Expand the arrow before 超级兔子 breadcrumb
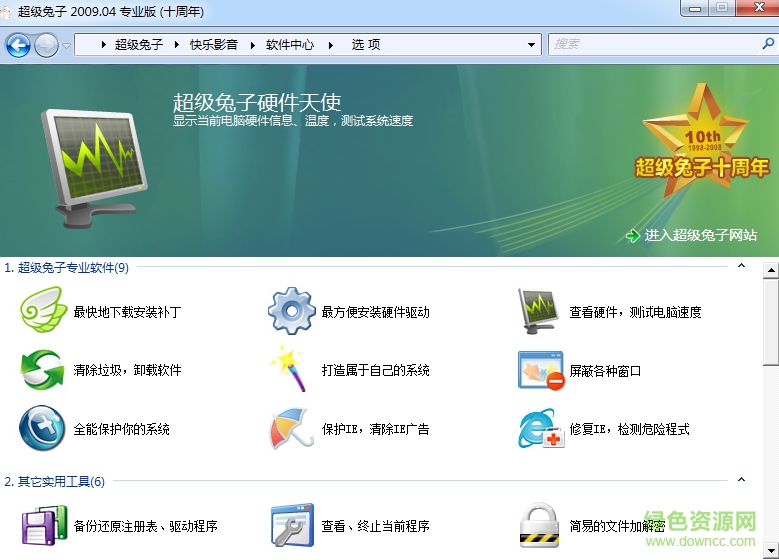The image size is (779, 560). 103,45
